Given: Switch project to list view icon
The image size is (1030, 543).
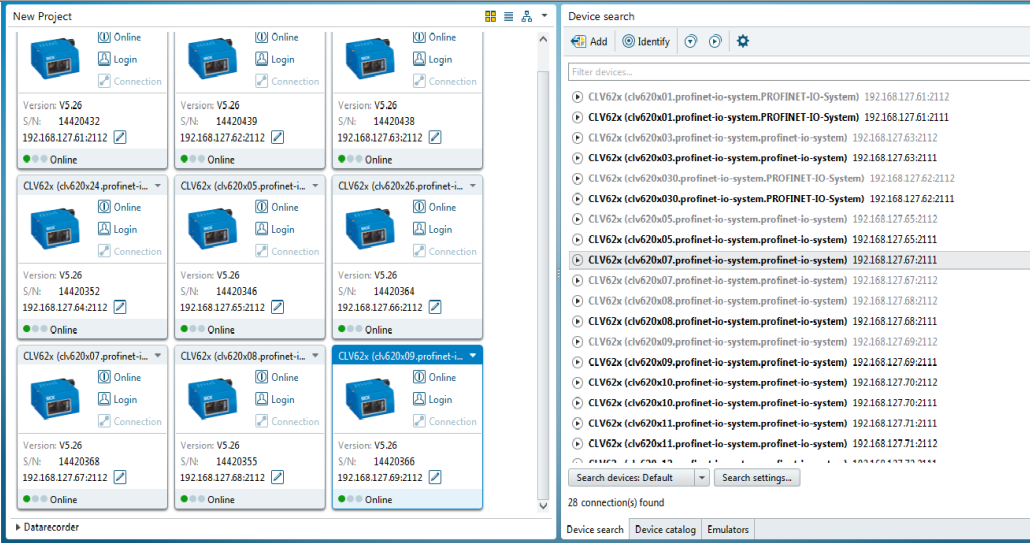Looking at the screenshot, I should [x=508, y=16].
